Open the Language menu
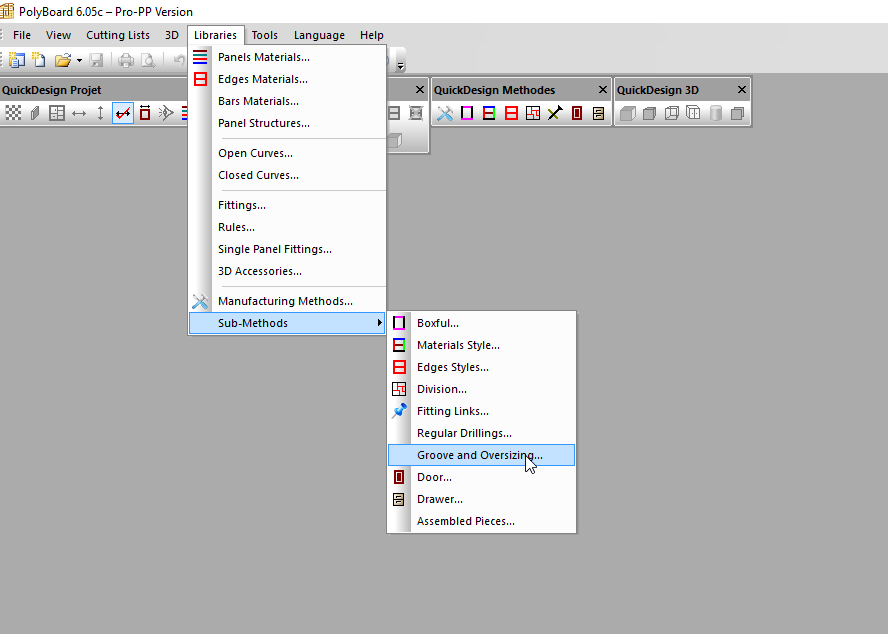This screenshot has height=634, width=888. click(319, 35)
